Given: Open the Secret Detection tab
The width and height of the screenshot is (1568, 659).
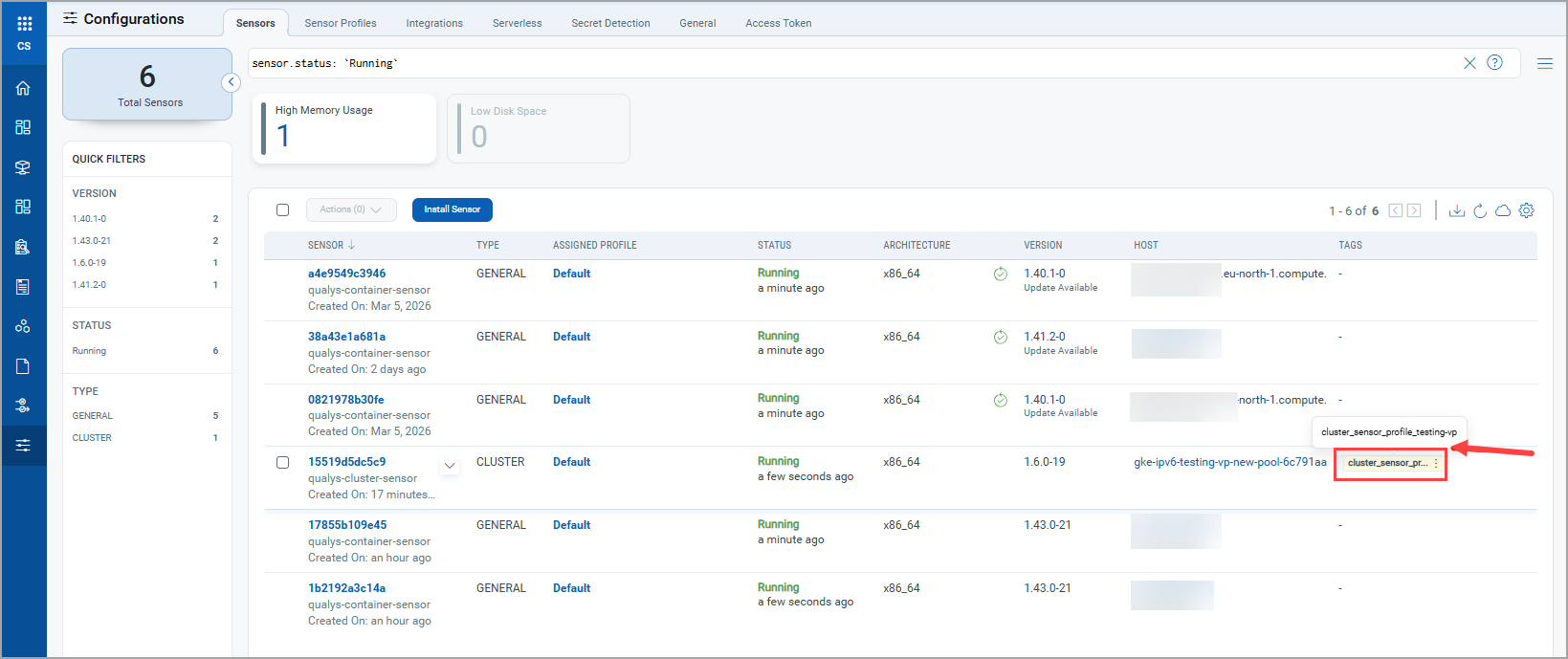Looking at the screenshot, I should 610,23.
